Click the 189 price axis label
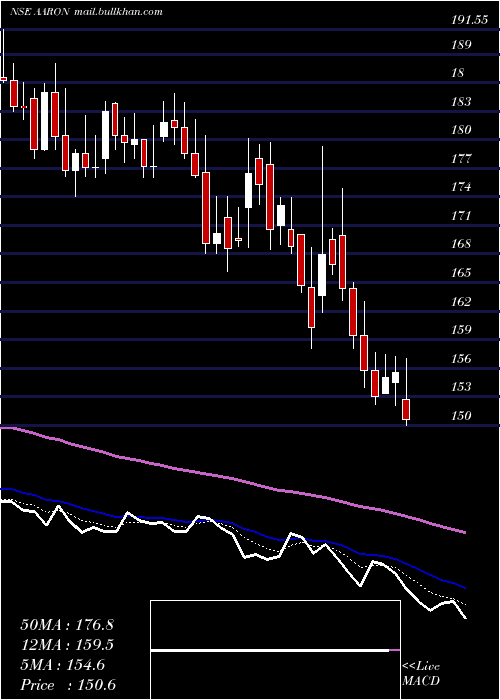Viewport: 500px width, 700px height. coord(461,45)
